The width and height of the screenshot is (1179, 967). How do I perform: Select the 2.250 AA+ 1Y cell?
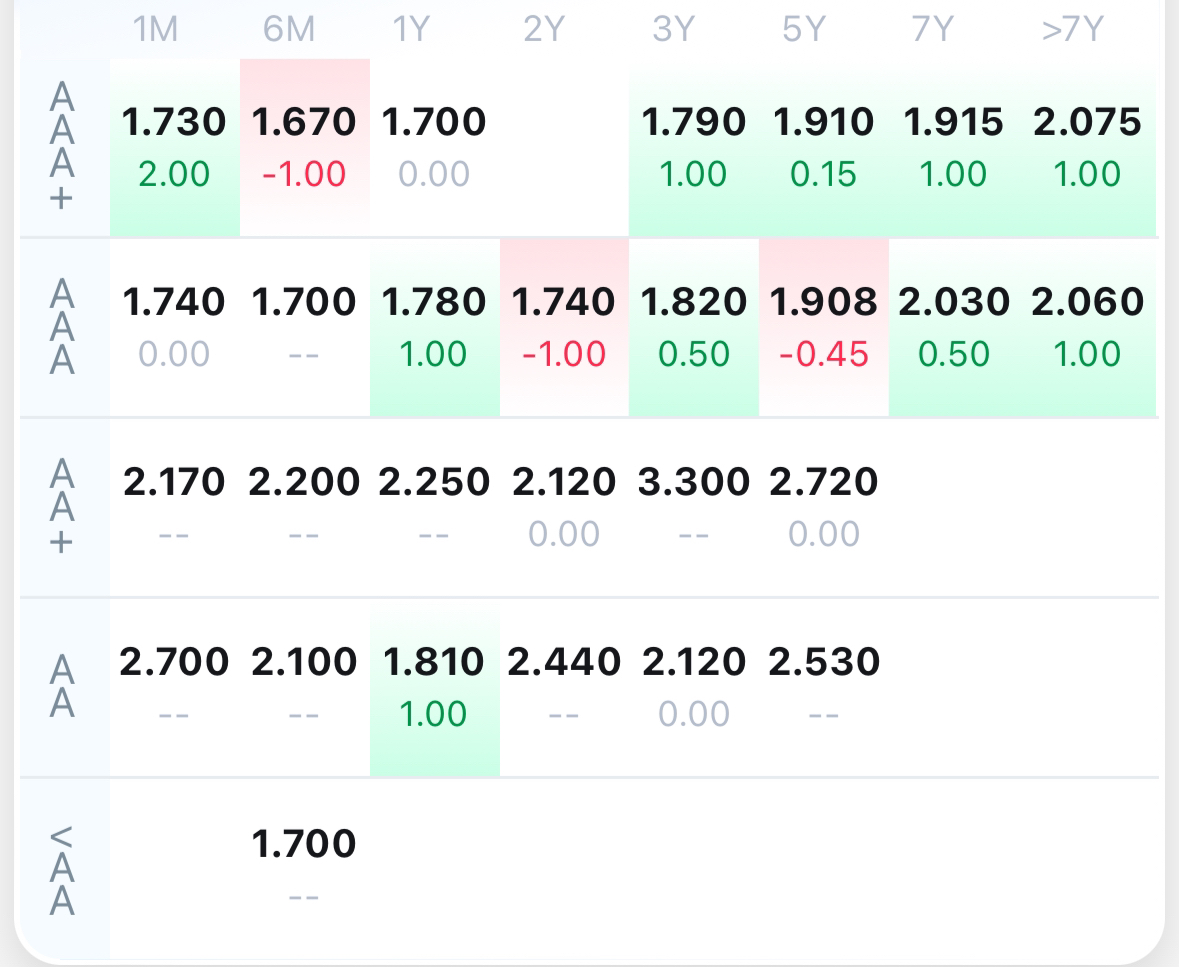435,508
